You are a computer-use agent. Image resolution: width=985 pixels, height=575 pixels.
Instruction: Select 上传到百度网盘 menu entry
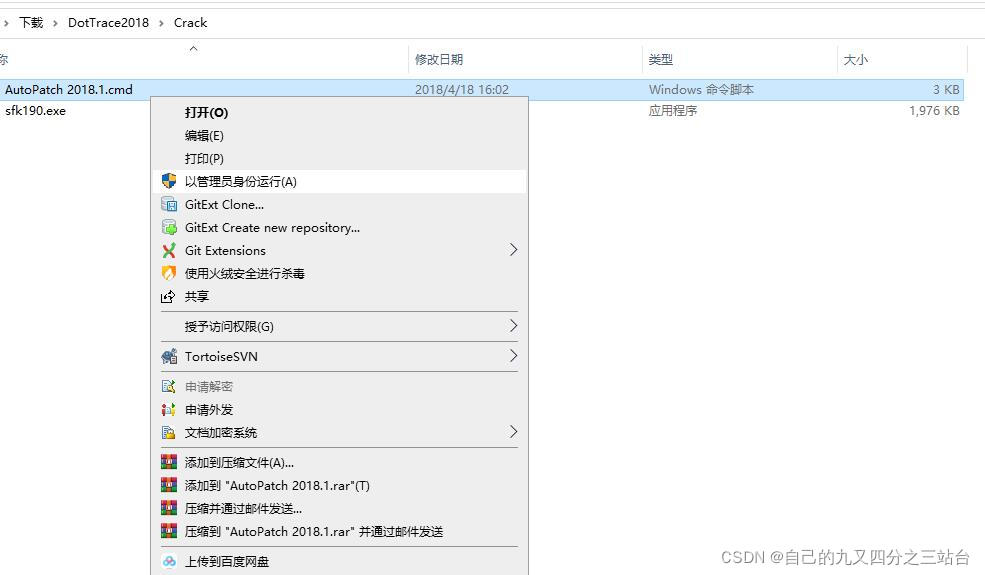(x=340, y=561)
